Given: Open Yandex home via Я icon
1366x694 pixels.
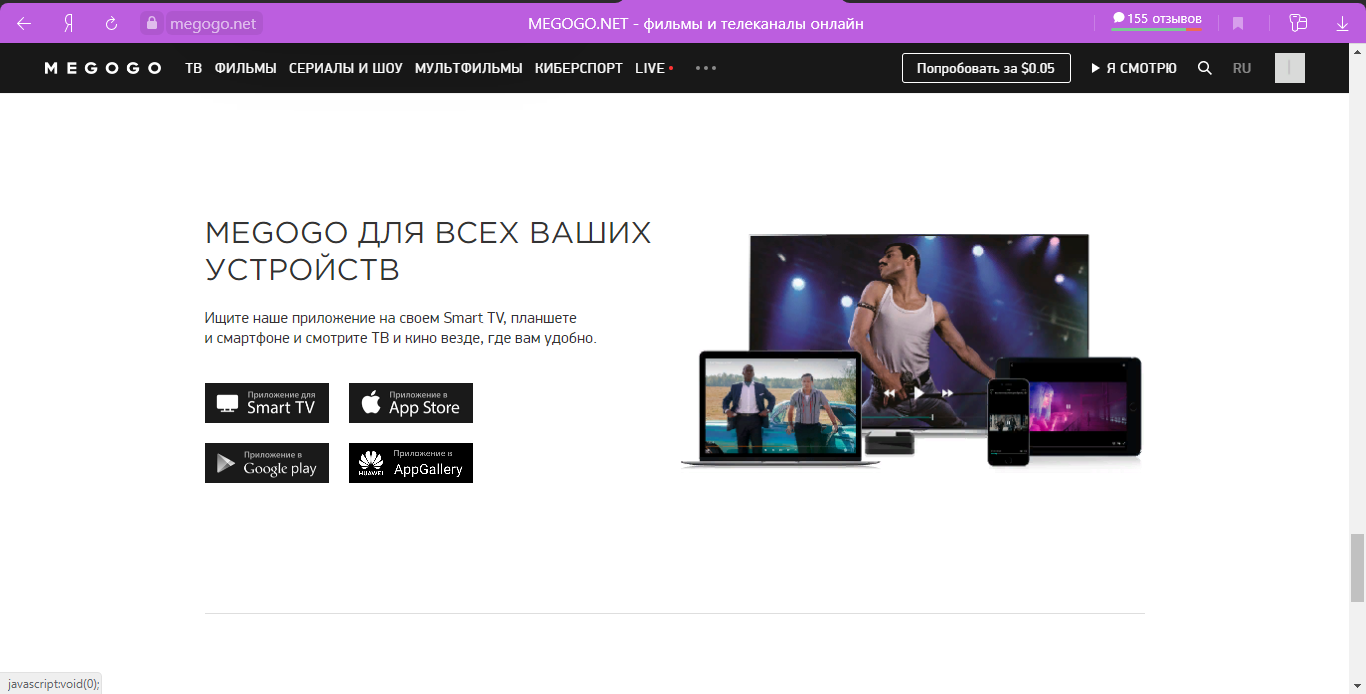Looking at the screenshot, I should click(68, 23).
